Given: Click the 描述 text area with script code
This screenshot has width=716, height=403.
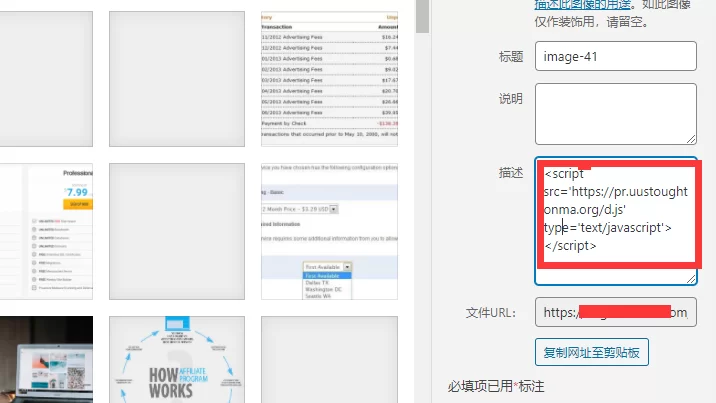Looking at the screenshot, I should point(616,221).
